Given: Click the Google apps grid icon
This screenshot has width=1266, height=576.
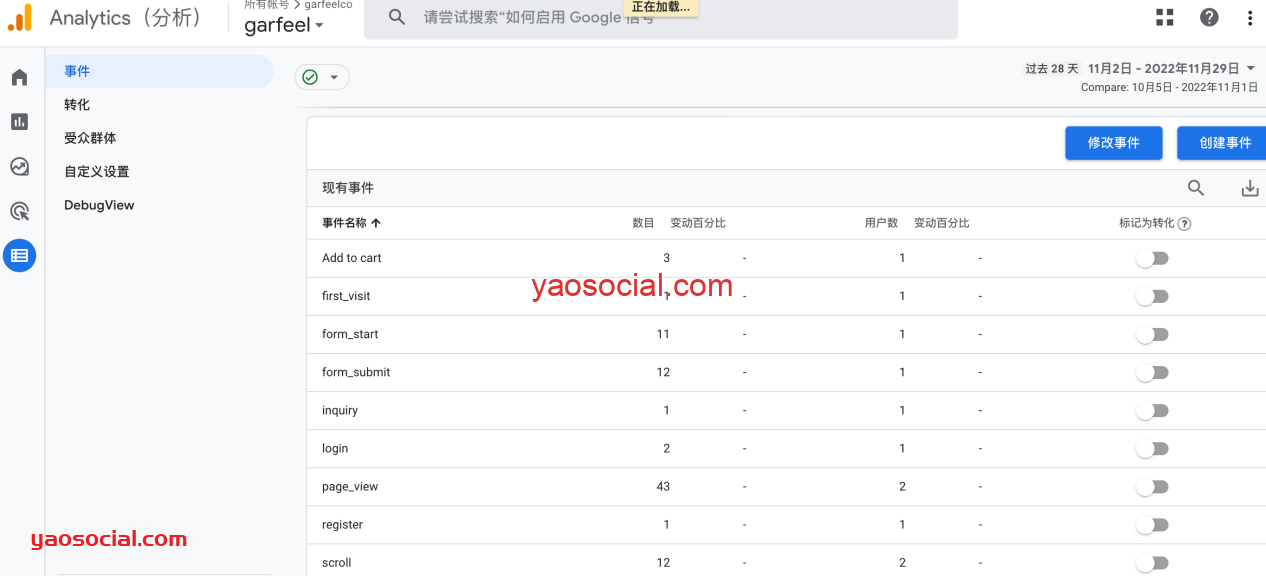Looking at the screenshot, I should tap(1165, 17).
